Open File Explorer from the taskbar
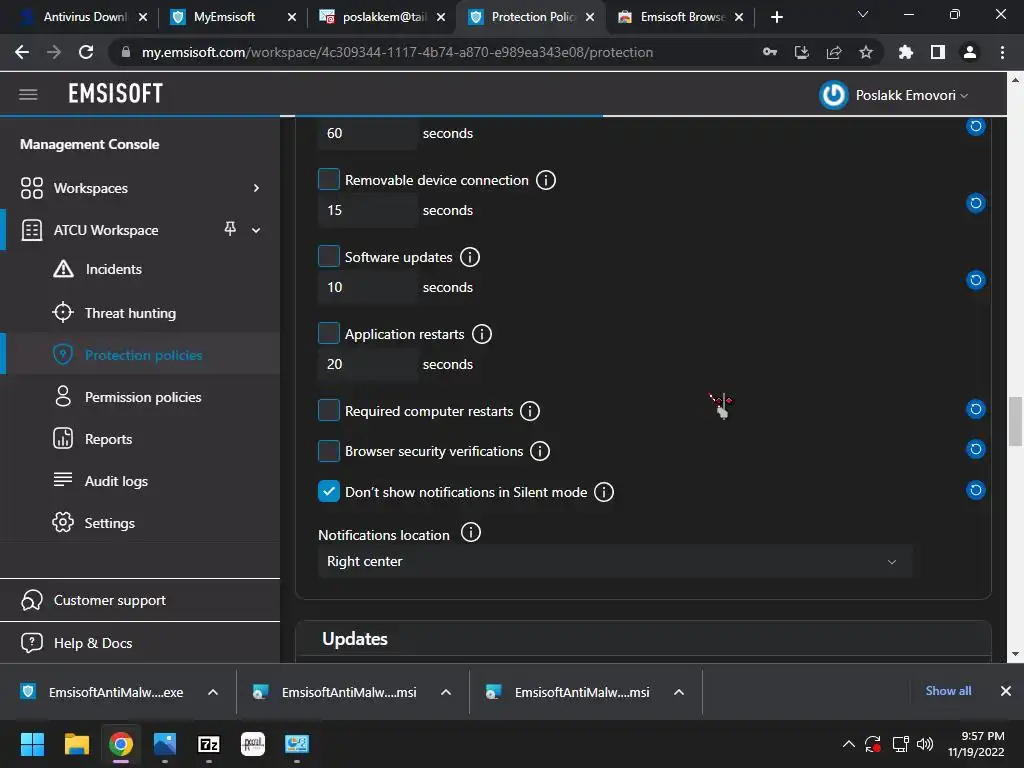The width and height of the screenshot is (1024, 768). click(x=76, y=744)
